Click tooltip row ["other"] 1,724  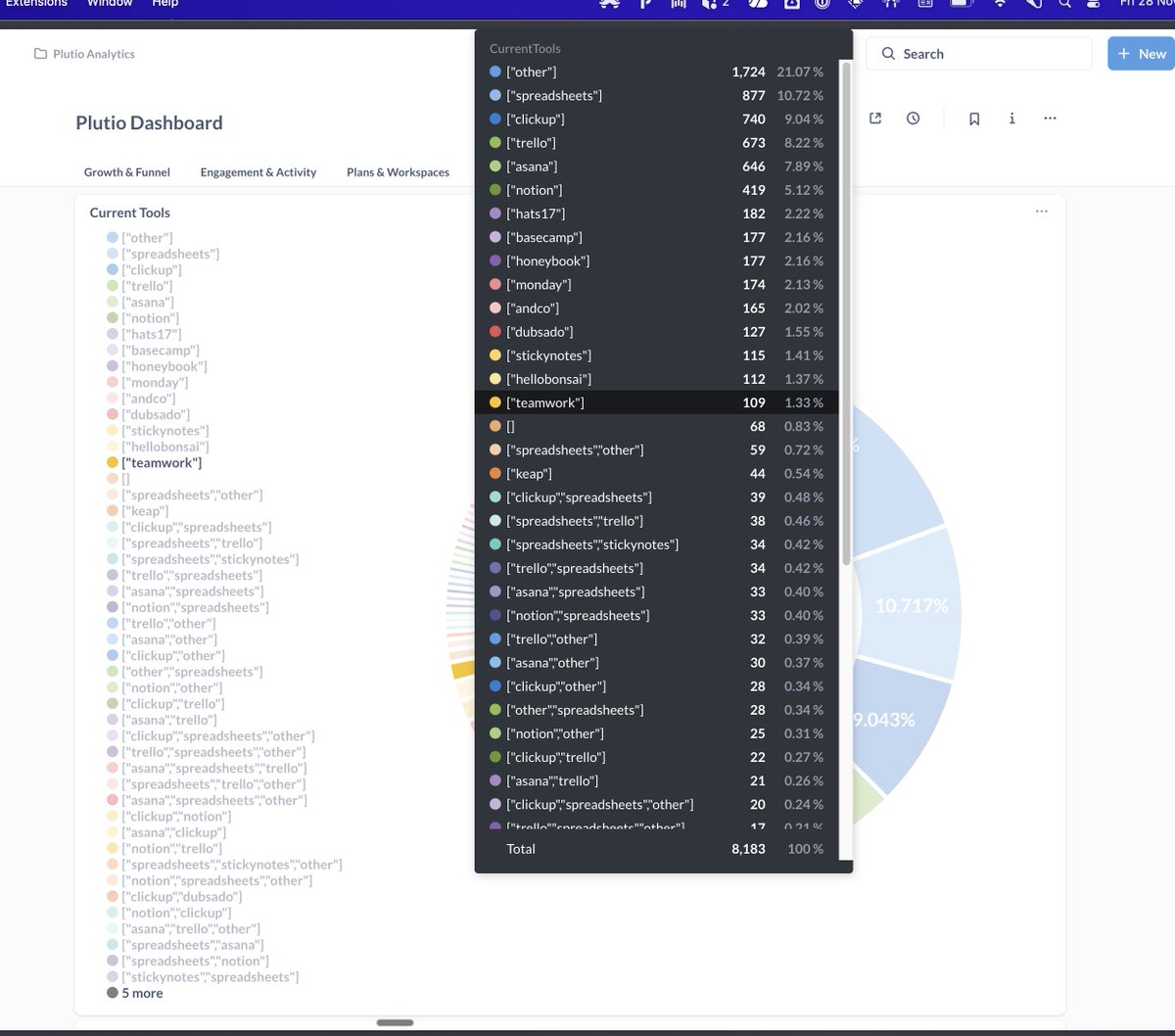(x=657, y=71)
